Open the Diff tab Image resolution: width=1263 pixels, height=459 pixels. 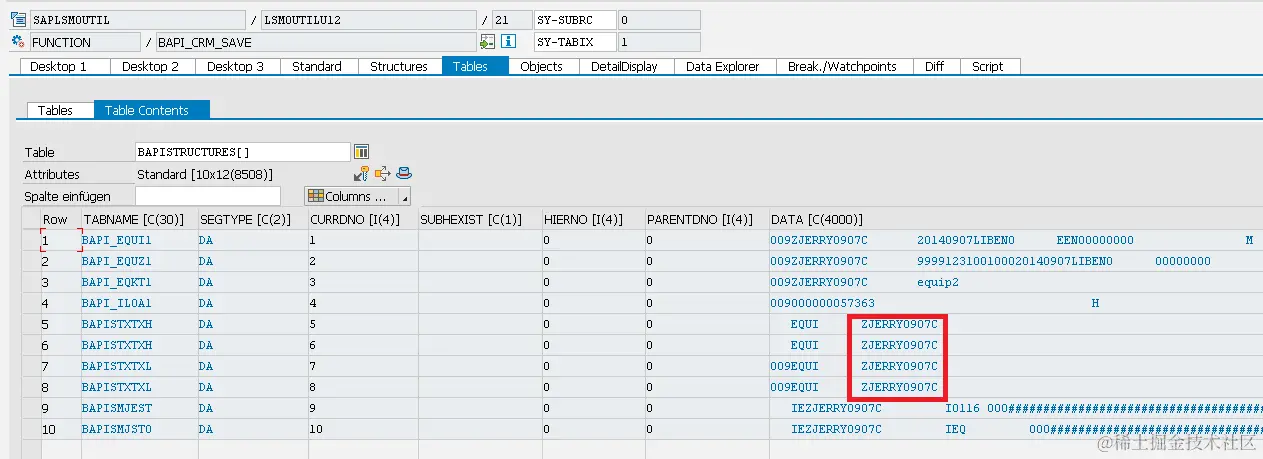(934, 66)
